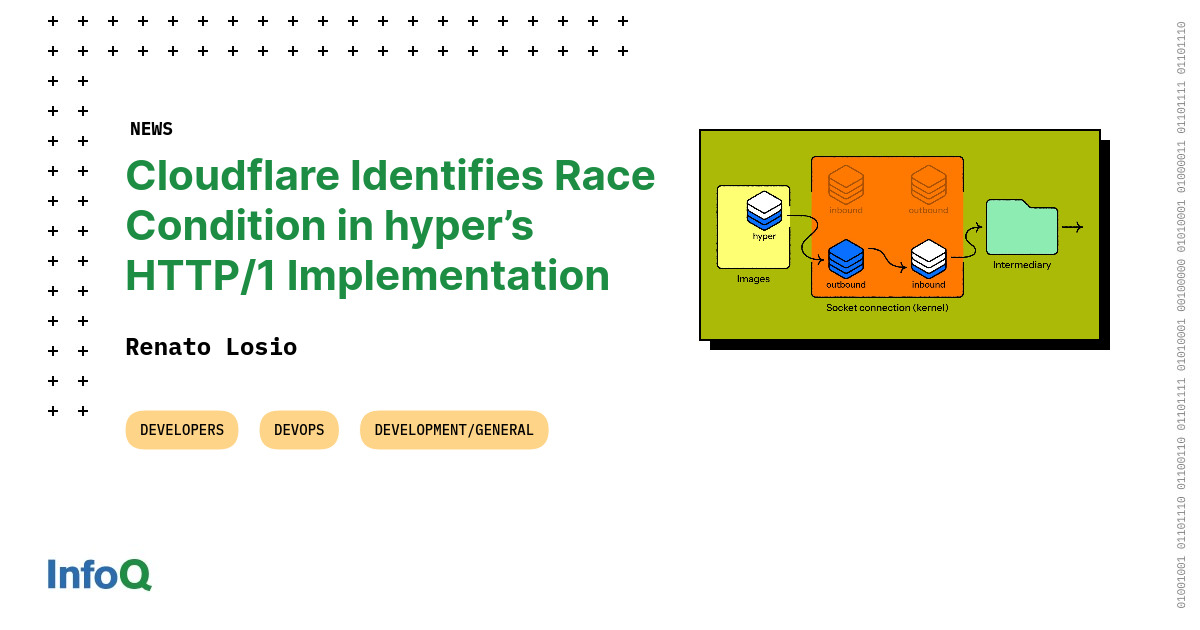Click the hyper stack icon in the diagram

[764, 210]
